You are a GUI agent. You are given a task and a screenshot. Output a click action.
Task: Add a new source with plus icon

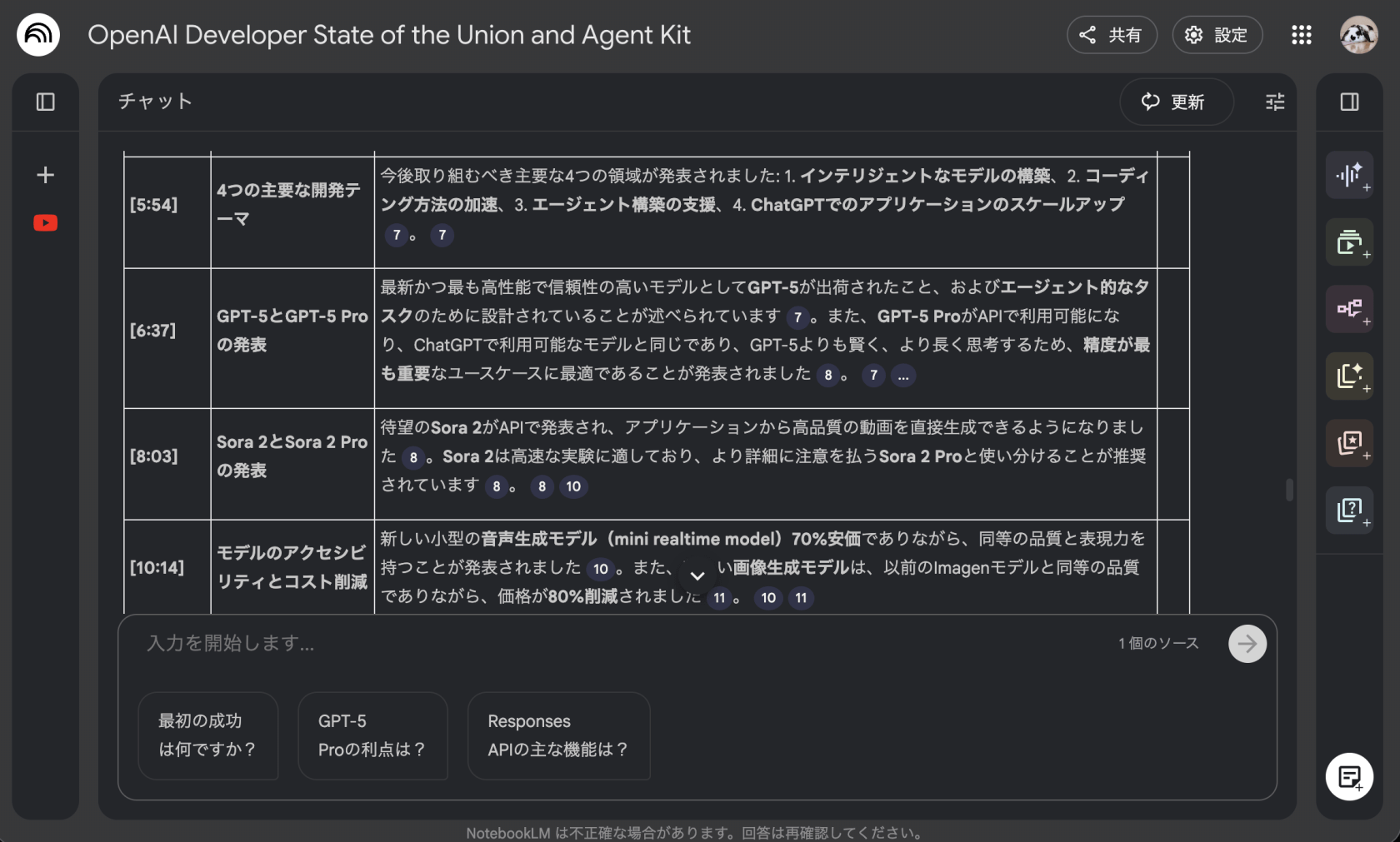[46, 175]
